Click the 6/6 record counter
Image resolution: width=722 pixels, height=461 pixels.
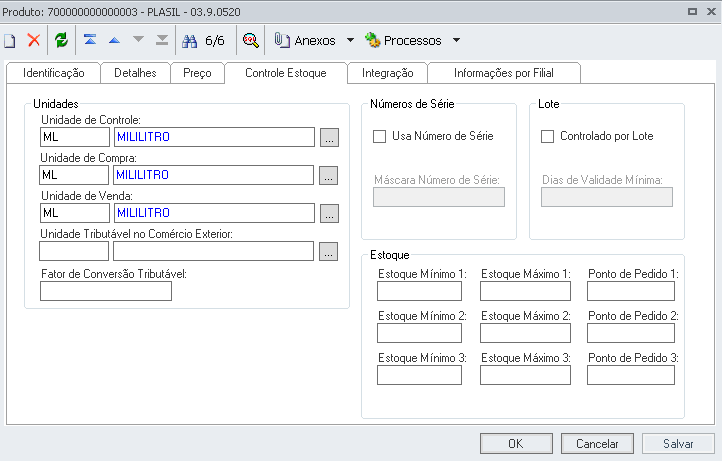[x=215, y=41]
